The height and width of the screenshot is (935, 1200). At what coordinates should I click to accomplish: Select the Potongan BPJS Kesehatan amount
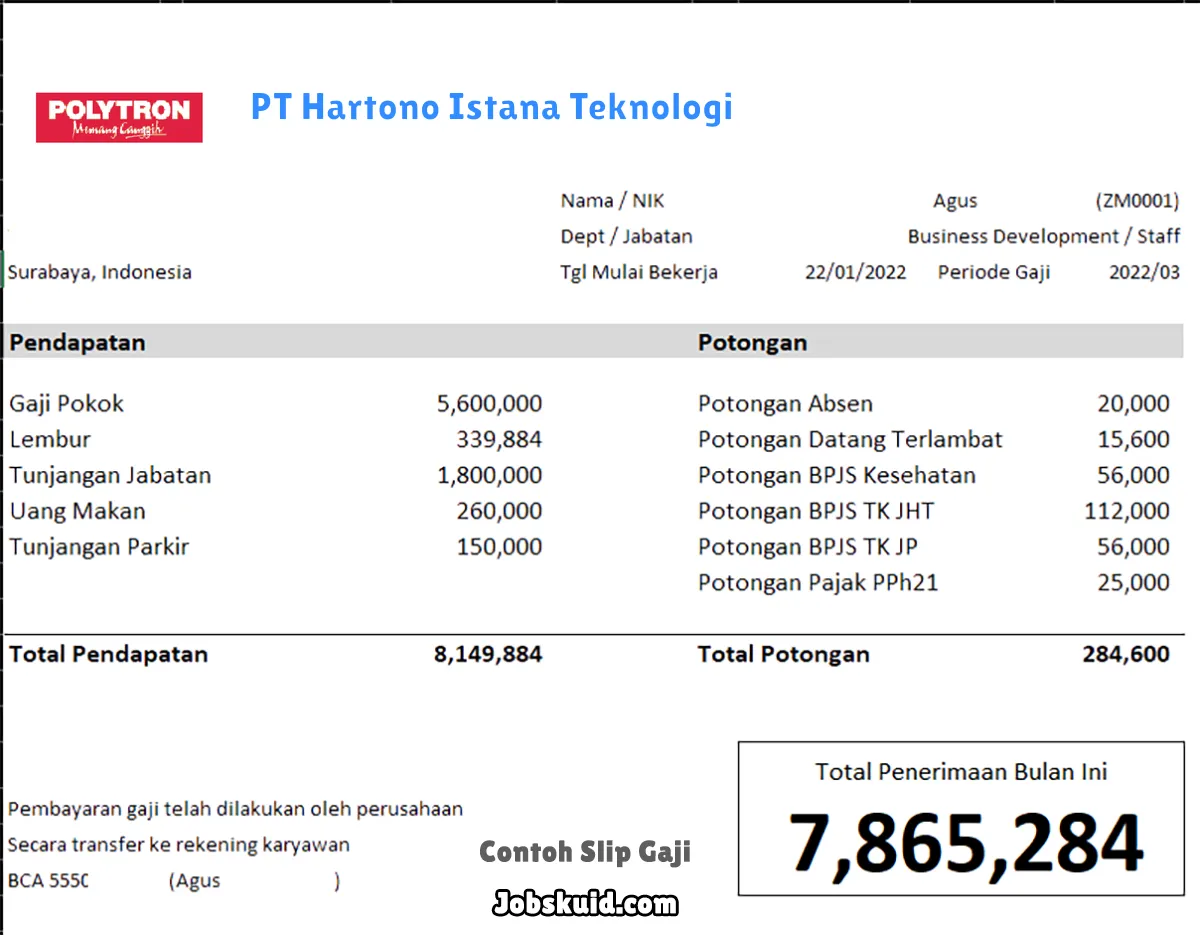pos(1132,476)
